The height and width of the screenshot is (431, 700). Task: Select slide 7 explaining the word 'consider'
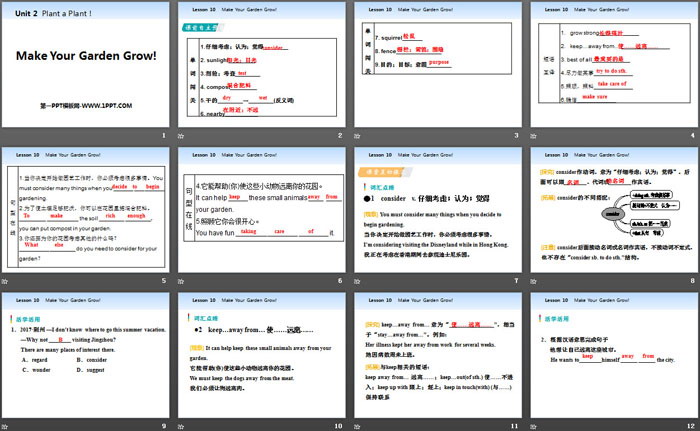pyautogui.click(x=434, y=208)
